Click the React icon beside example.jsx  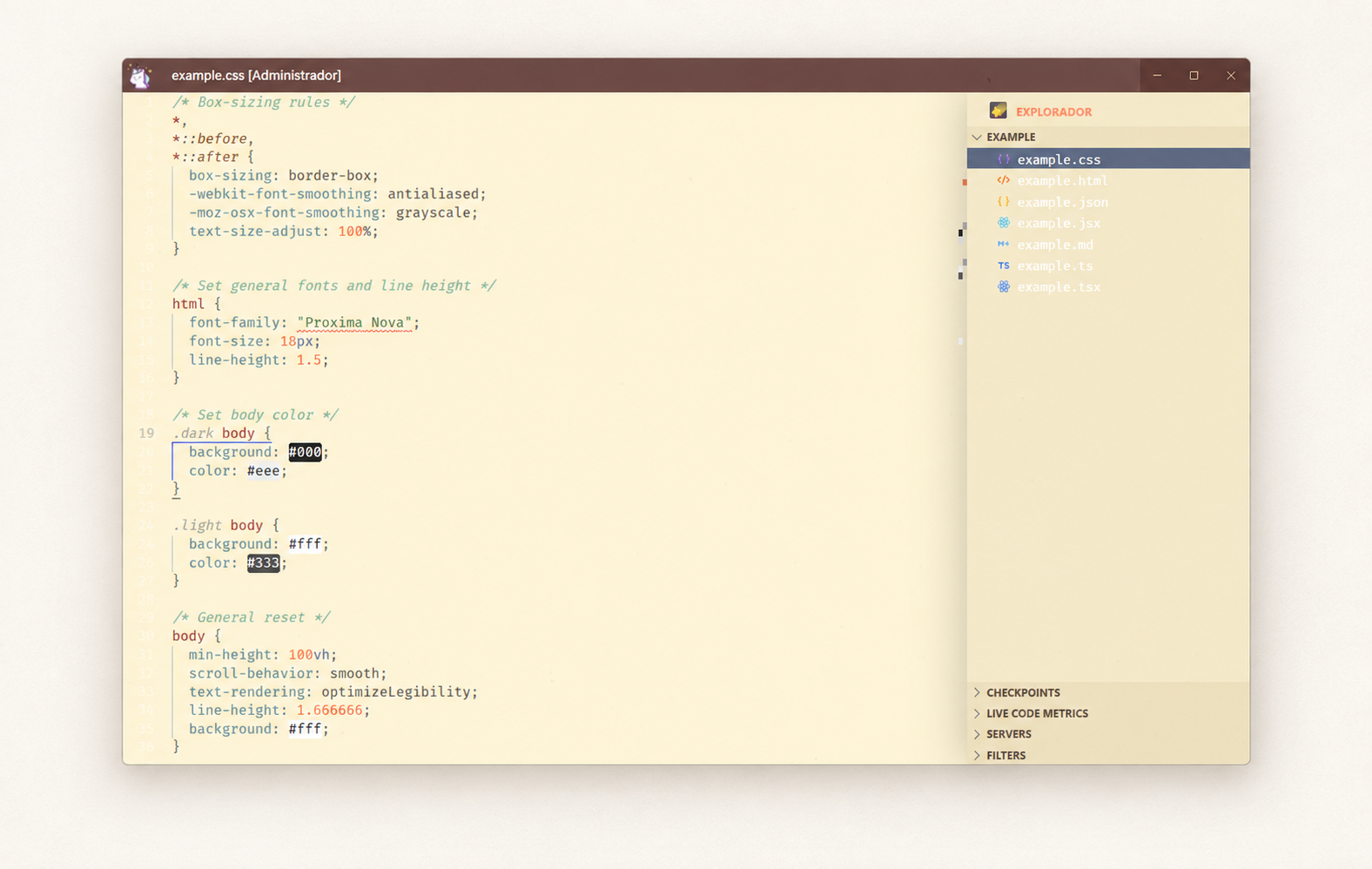[1003, 223]
